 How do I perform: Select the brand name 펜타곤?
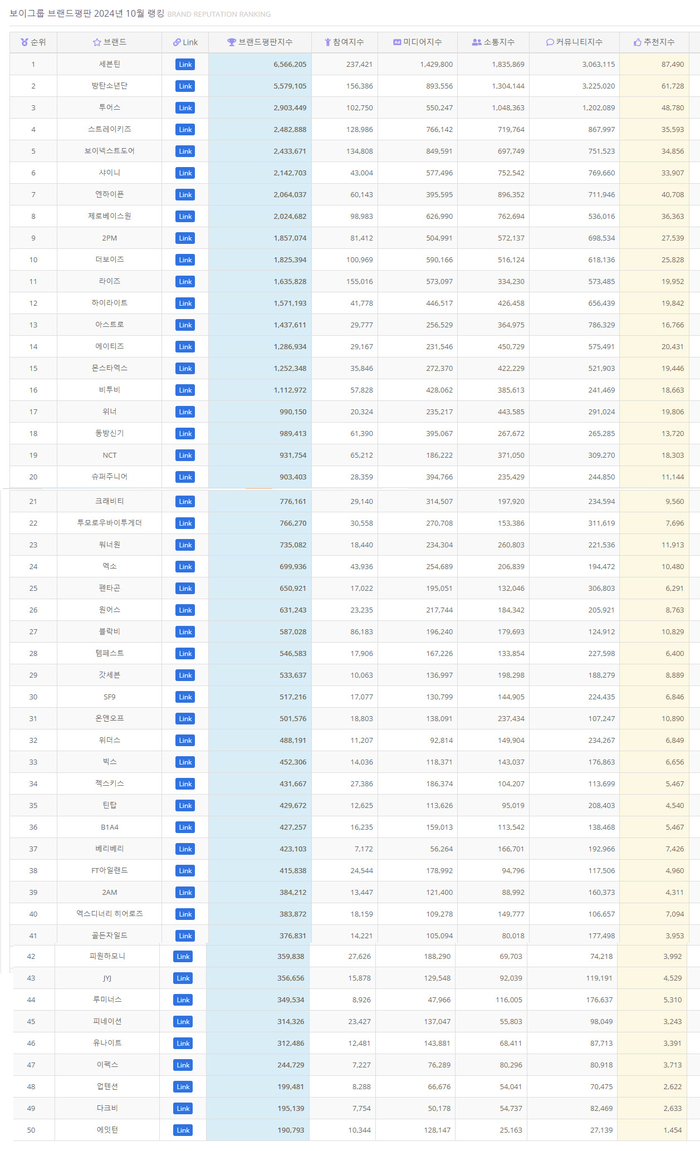[x=109, y=589]
